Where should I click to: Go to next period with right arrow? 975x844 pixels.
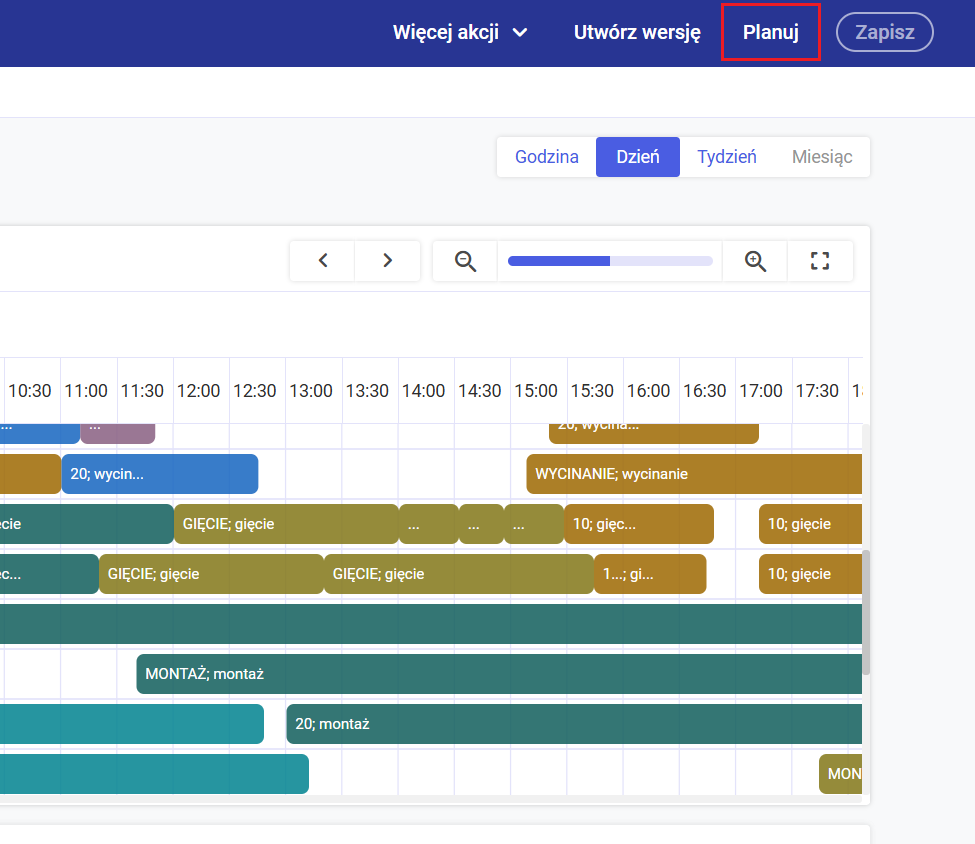pos(387,261)
